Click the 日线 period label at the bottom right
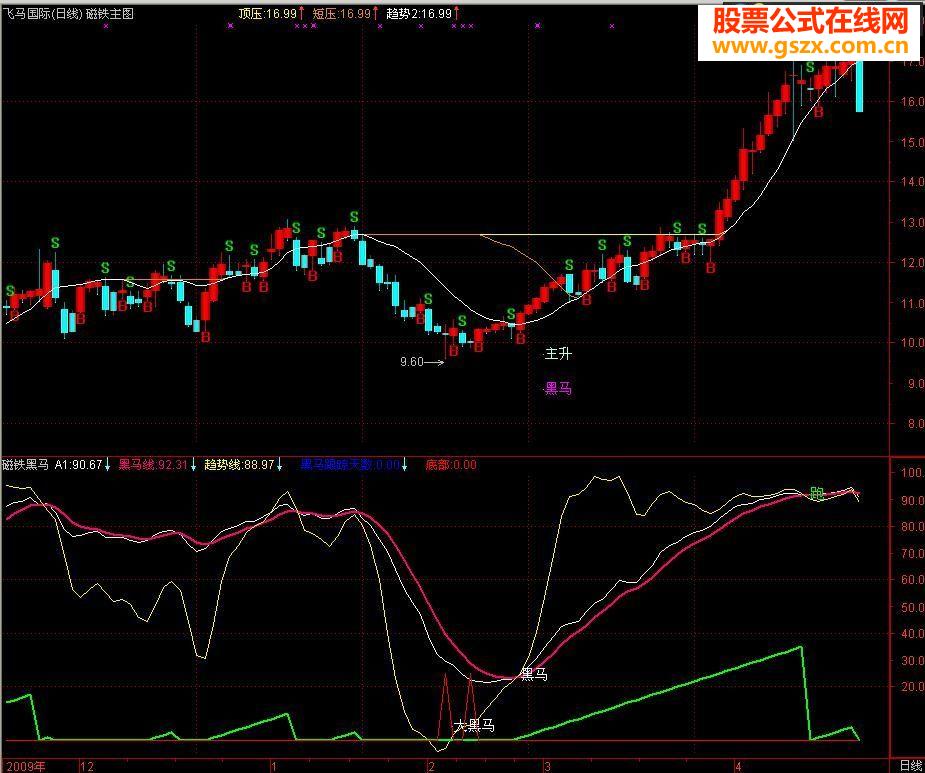This screenshot has width=925, height=773. (x=911, y=766)
